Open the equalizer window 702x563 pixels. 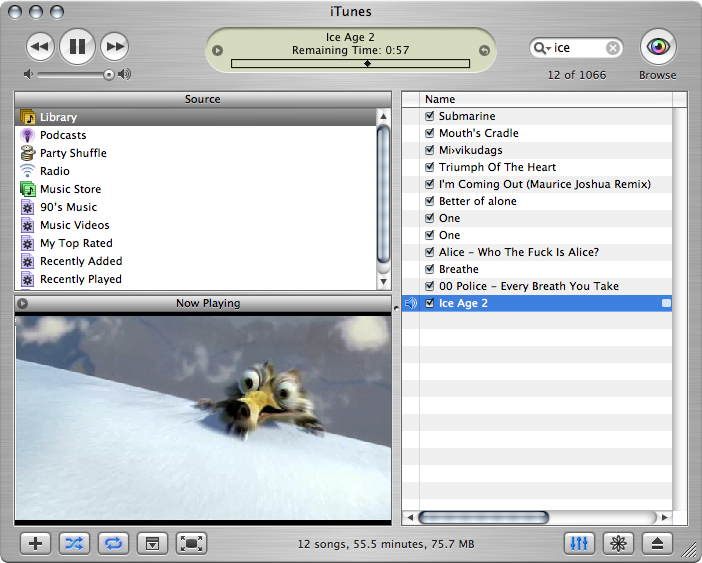pos(579,543)
